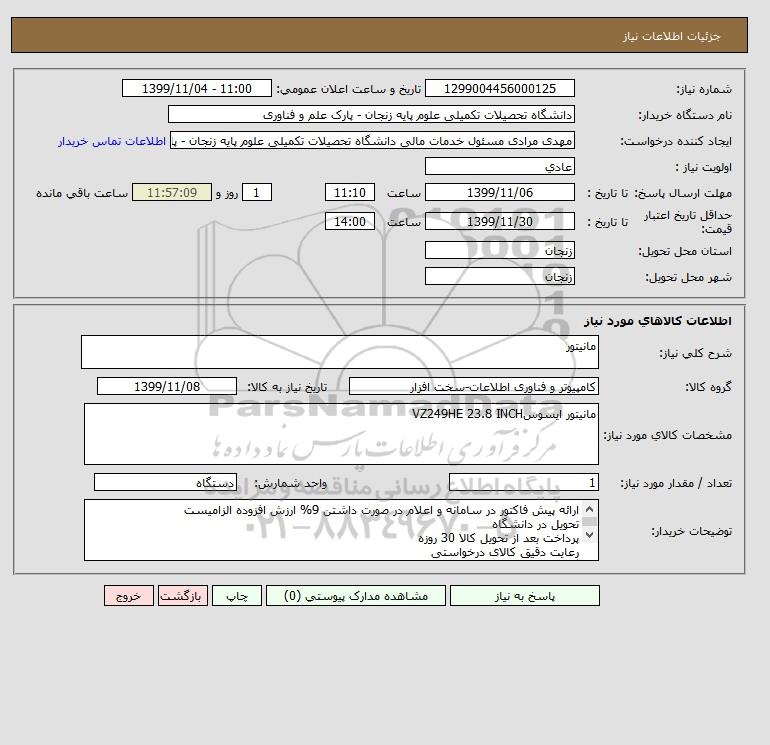Click the خروج exit button
This screenshot has height=745, width=770.
pyautogui.click(x=129, y=596)
